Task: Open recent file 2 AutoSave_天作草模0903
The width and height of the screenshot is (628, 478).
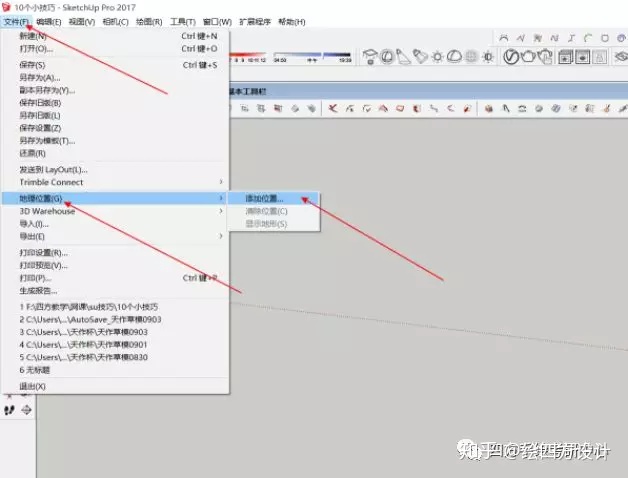Action: coord(115,319)
